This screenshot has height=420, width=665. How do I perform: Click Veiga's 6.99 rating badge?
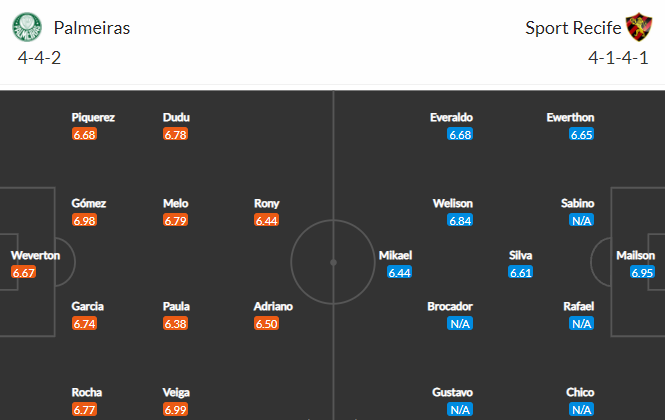[175, 409]
